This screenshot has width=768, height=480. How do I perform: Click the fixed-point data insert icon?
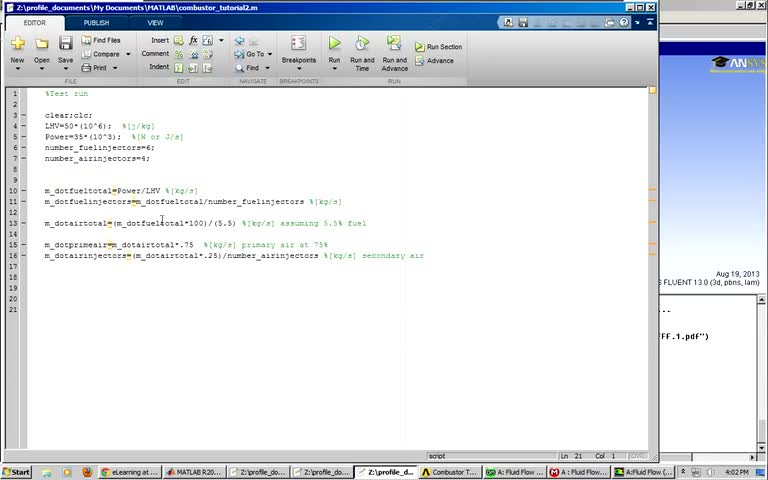tap(208, 40)
